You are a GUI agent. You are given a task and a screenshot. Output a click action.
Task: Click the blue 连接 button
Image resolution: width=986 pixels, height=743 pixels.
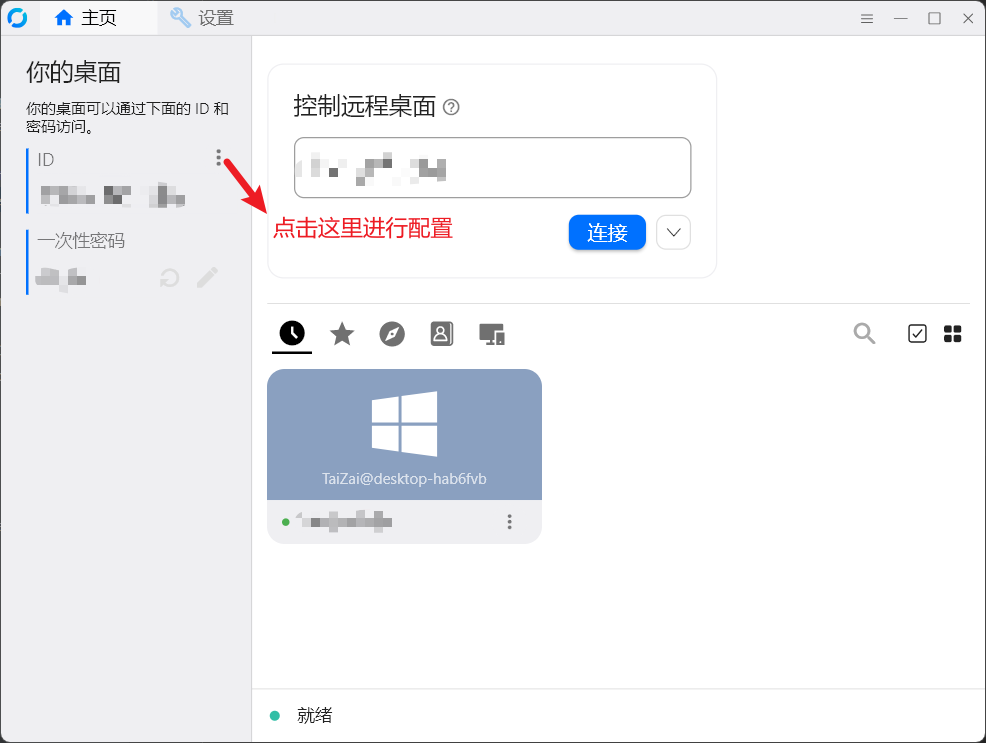tap(607, 233)
